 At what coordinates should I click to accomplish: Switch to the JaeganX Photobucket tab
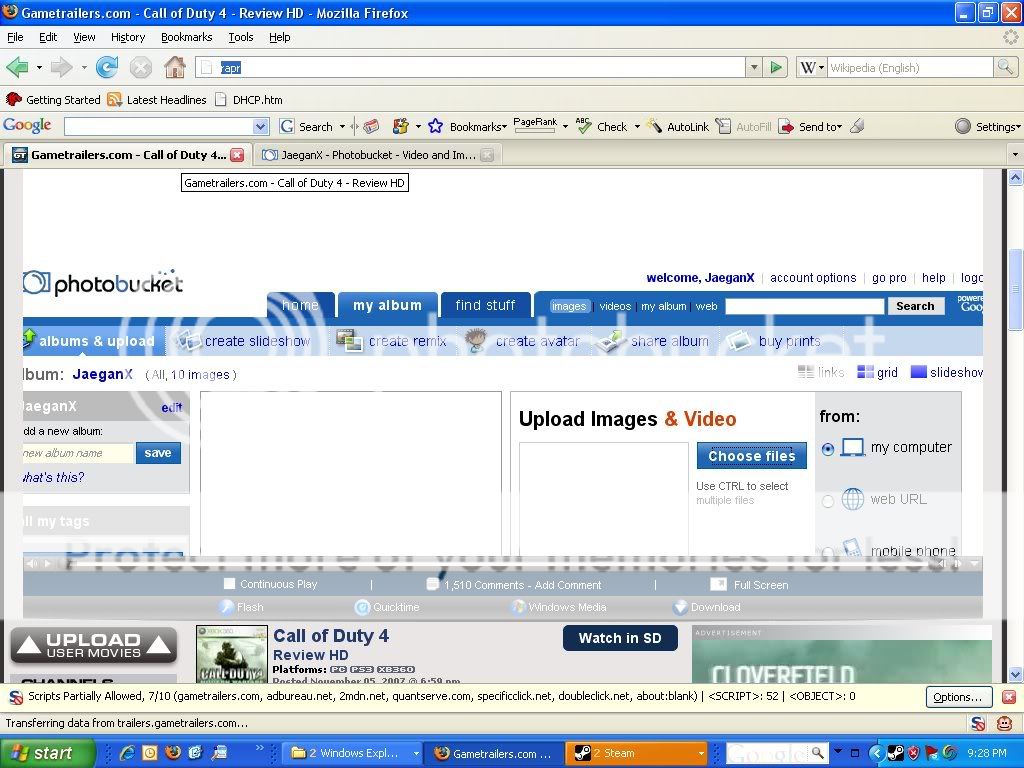coord(370,155)
